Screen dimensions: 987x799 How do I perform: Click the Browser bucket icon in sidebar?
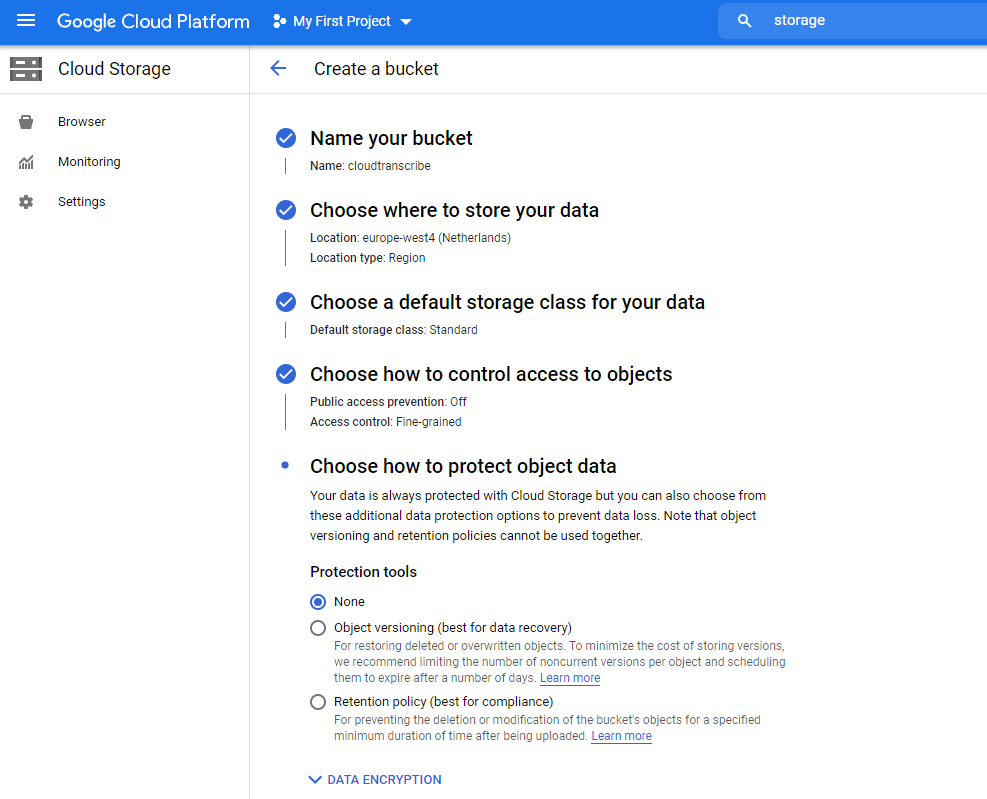pos(26,122)
